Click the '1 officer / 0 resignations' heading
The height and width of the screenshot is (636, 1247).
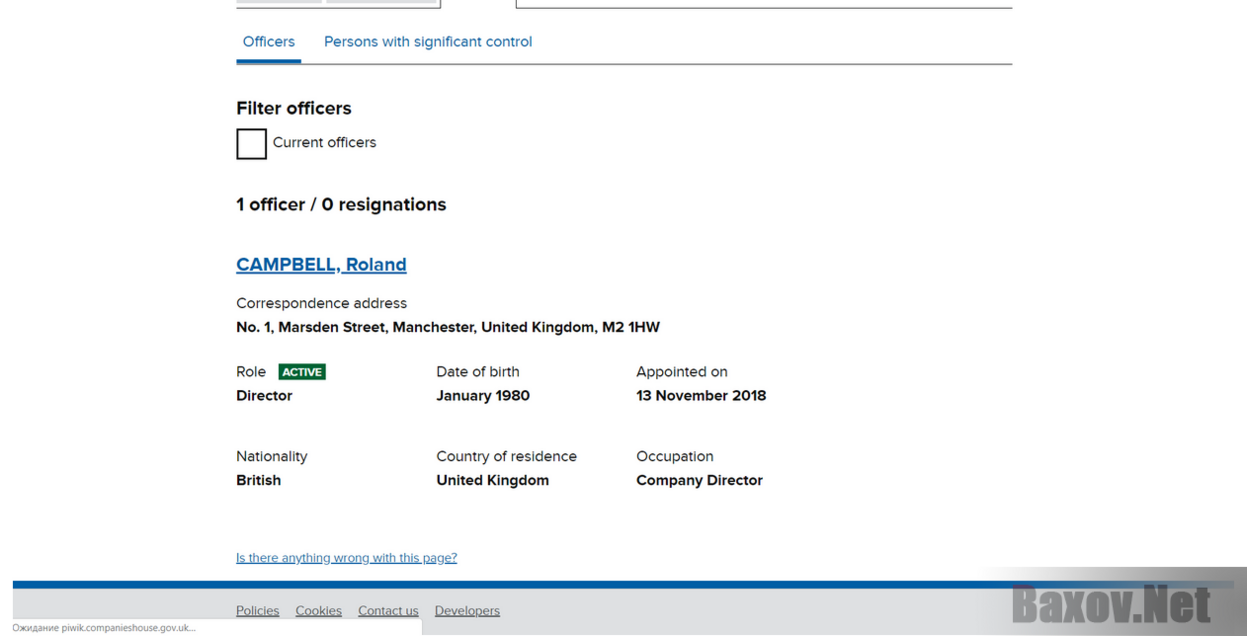341,205
